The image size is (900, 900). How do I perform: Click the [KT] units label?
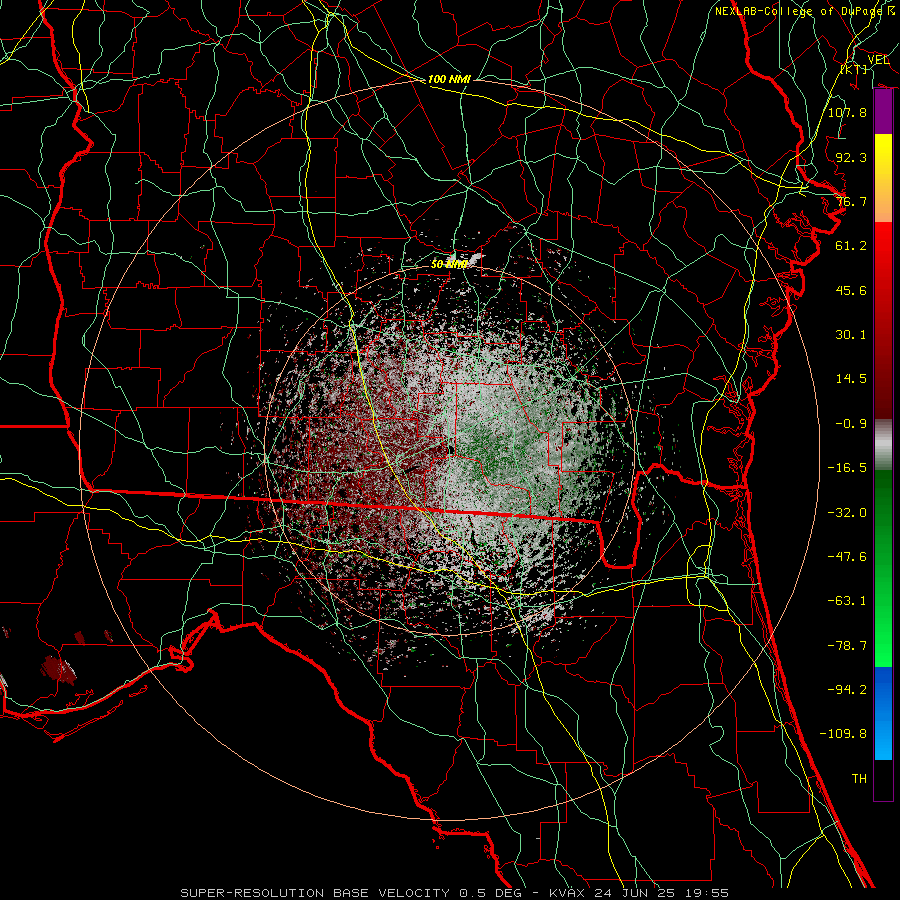click(854, 69)
